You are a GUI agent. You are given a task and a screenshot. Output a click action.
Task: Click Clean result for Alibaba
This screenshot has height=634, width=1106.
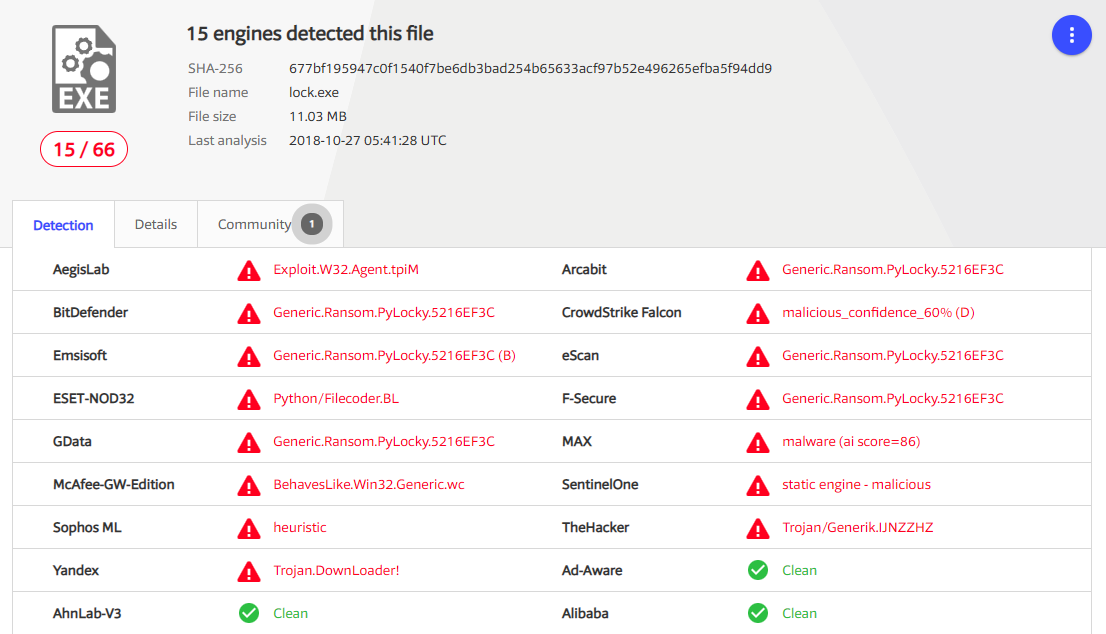coord(799,614)
